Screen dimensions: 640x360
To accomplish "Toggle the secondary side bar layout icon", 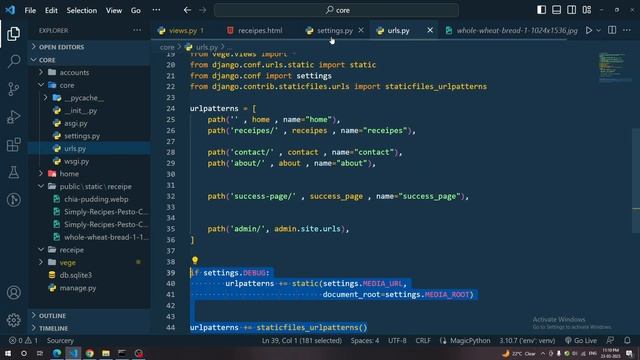I will 571,10.
